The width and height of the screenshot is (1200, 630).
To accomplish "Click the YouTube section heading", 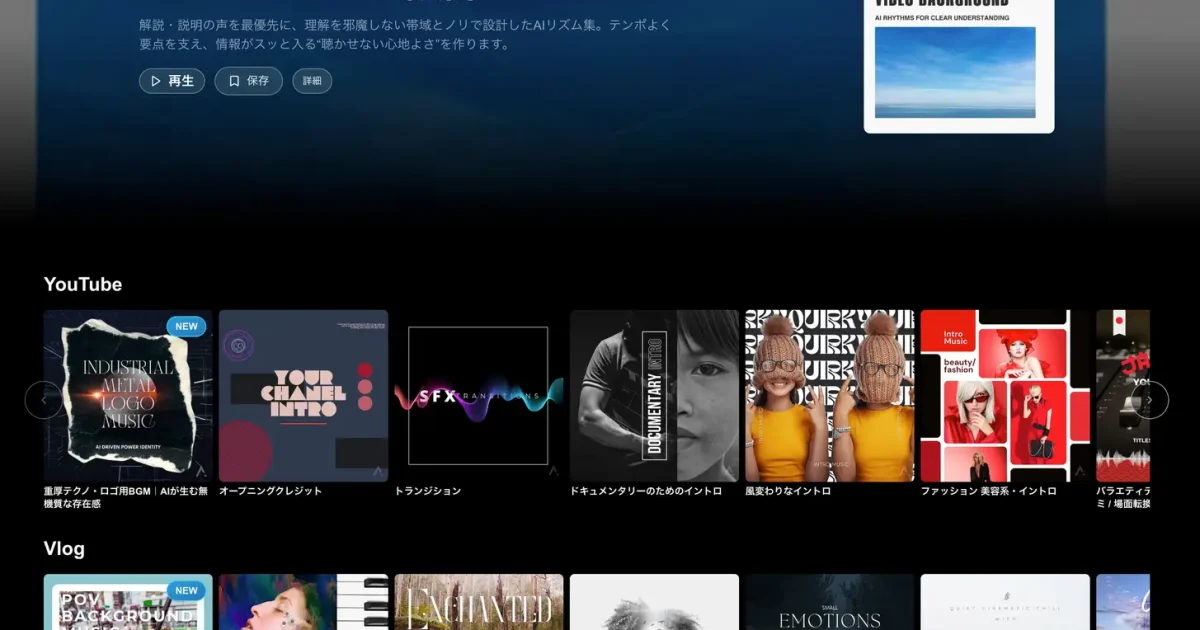I will pos(82,284).
